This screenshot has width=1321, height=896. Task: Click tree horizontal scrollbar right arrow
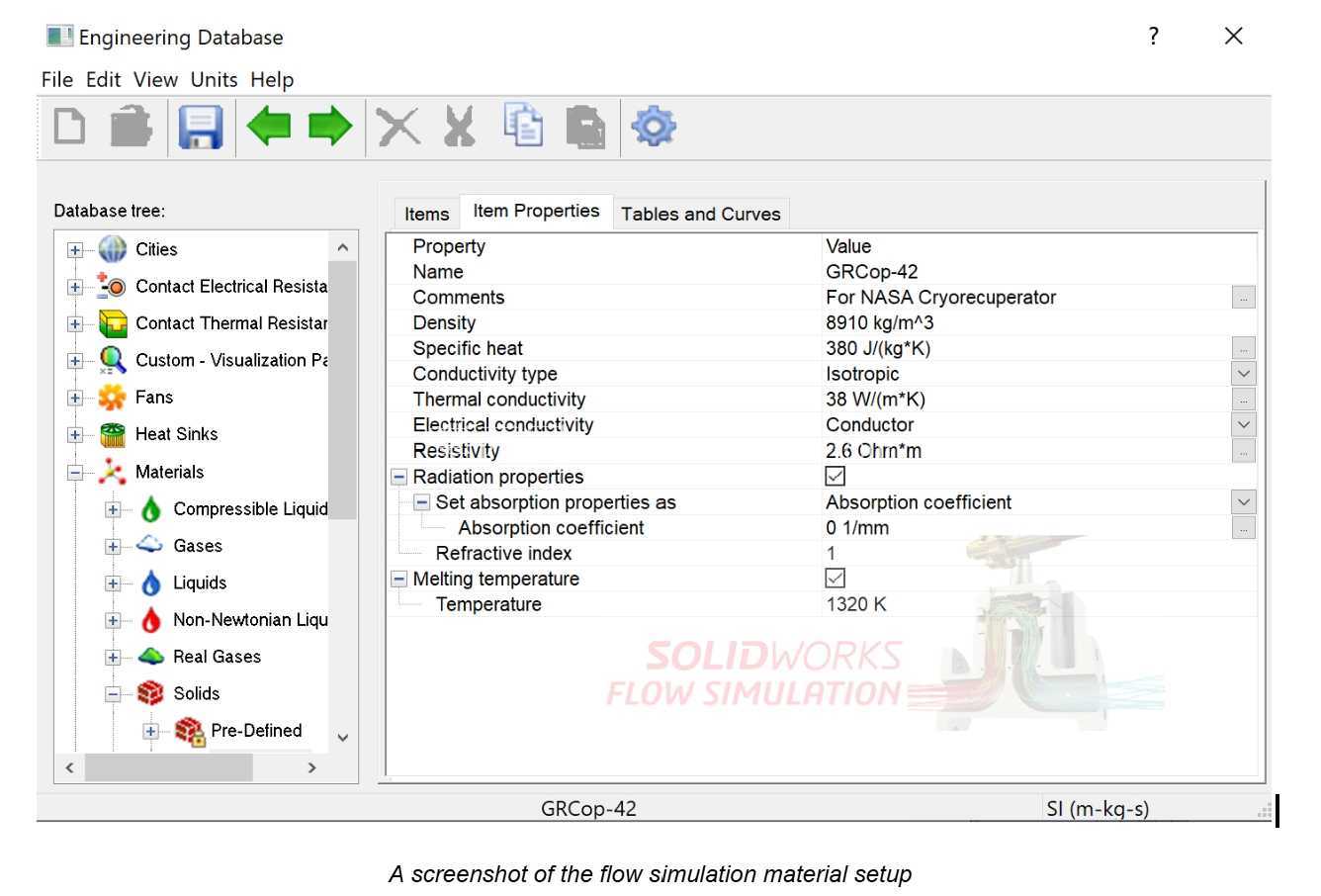[312, 767]
